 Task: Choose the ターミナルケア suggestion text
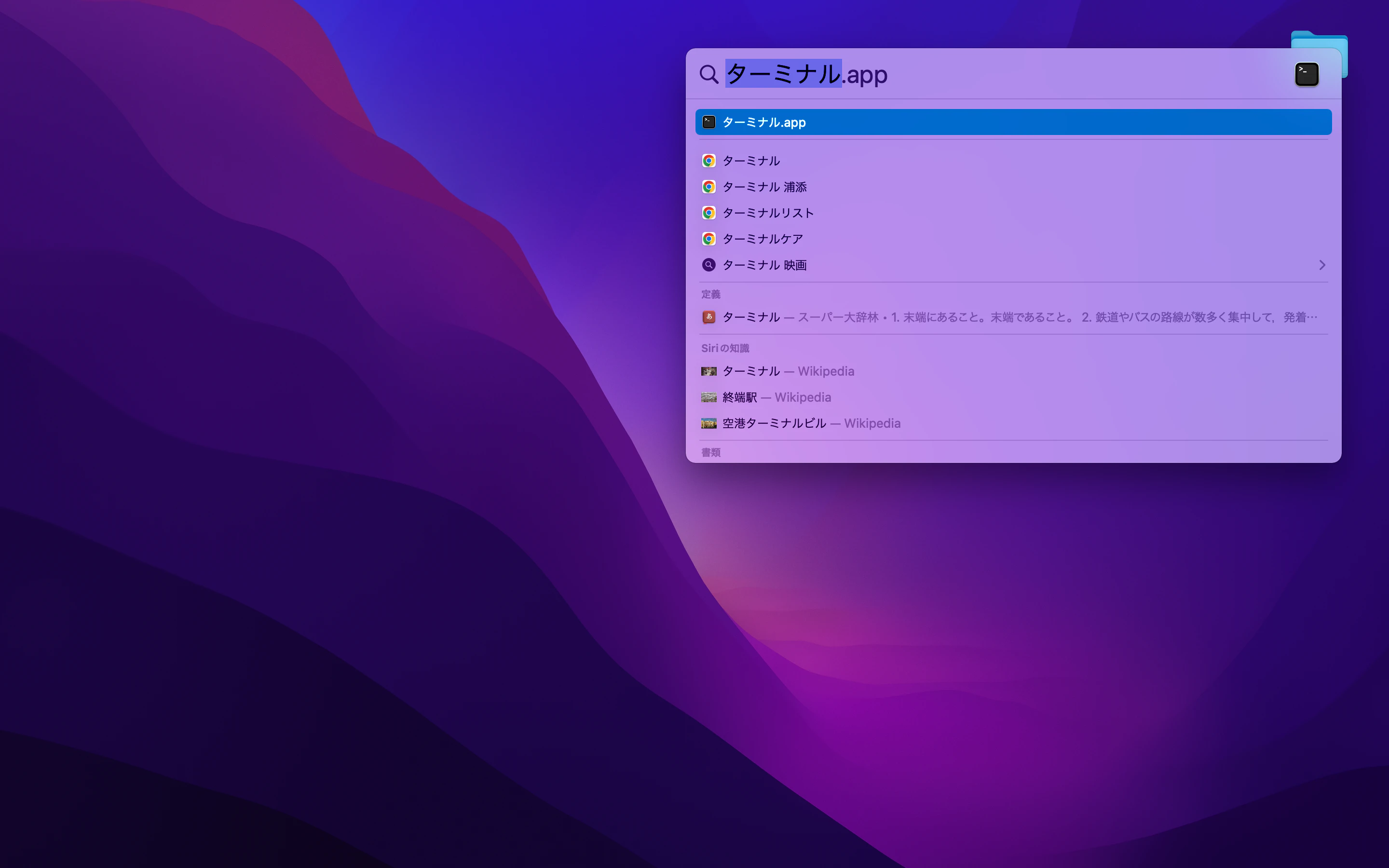[763, 239]
